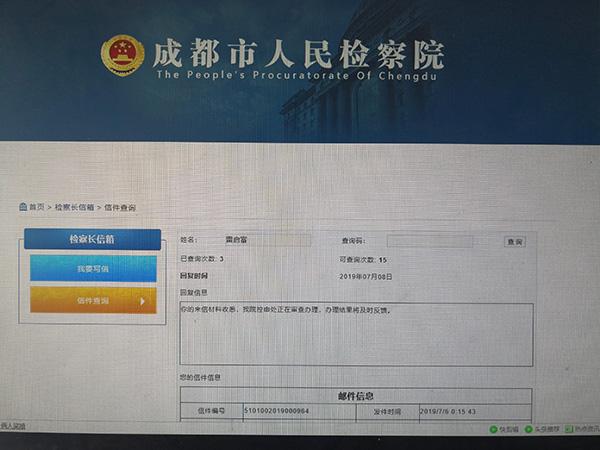Click the 已查询次数 value 3
Screen dimensions: 600x450
coord(222,259)
